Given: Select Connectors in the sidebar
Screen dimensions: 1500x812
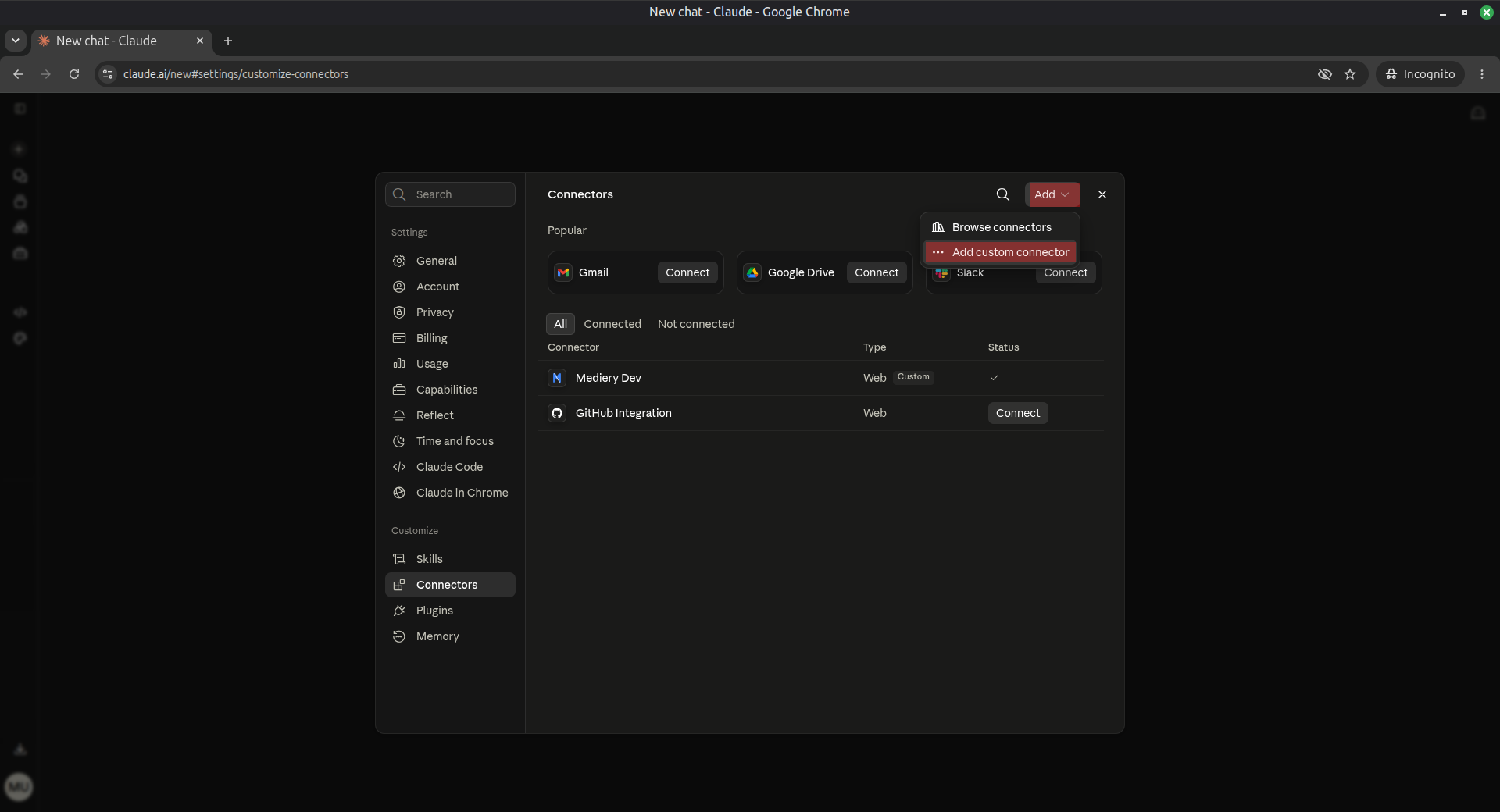Looking at the screenshot, I should pyautogui.click(x=450, y=585).
